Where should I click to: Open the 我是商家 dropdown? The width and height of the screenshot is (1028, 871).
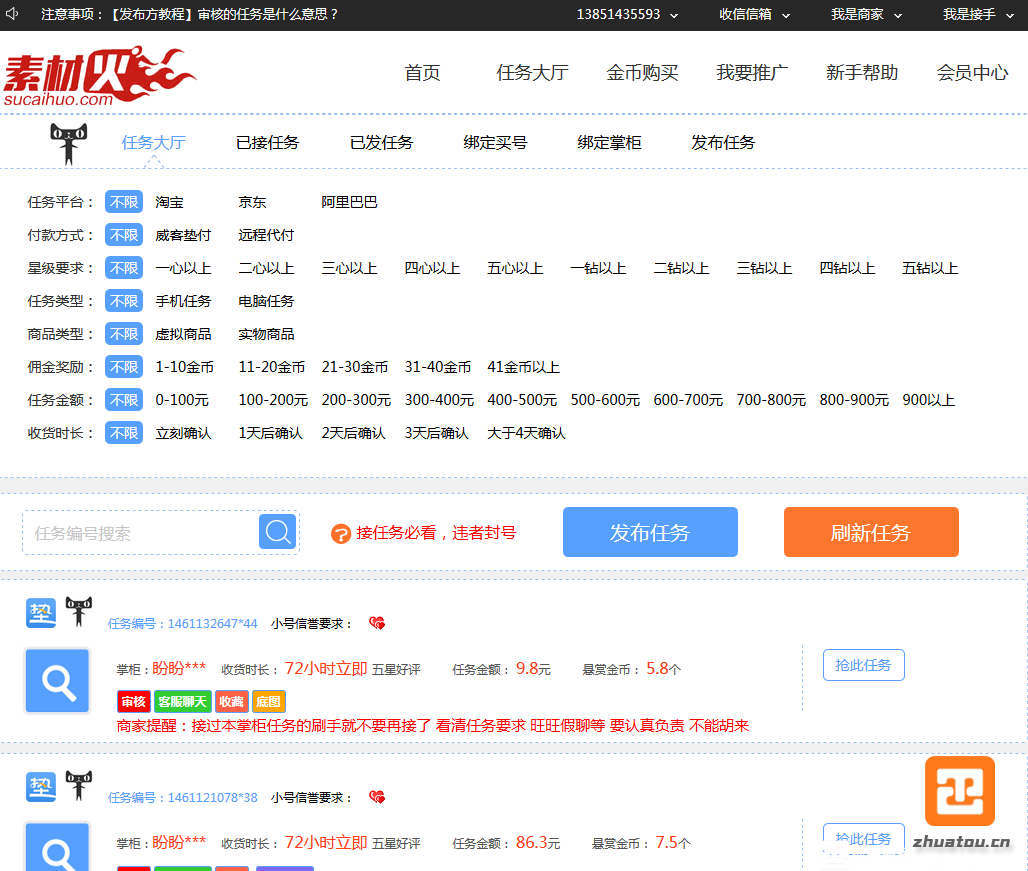(x=866, y=15)
